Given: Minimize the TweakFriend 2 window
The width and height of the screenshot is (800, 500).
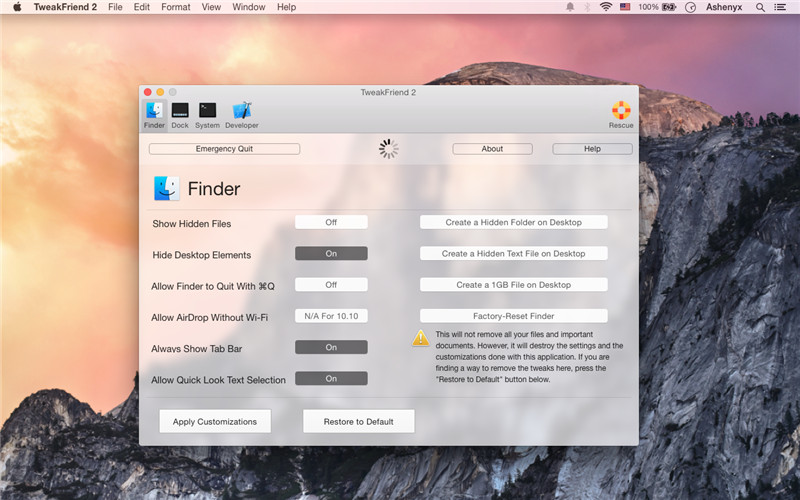Looking at the screenshot, I should 160,92.
